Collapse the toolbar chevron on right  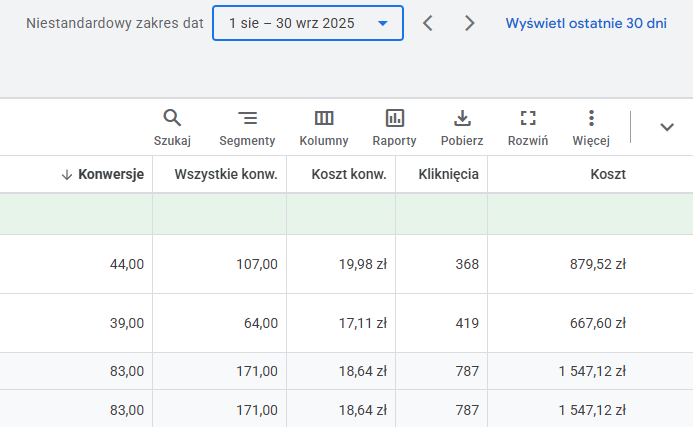[667, 126]
